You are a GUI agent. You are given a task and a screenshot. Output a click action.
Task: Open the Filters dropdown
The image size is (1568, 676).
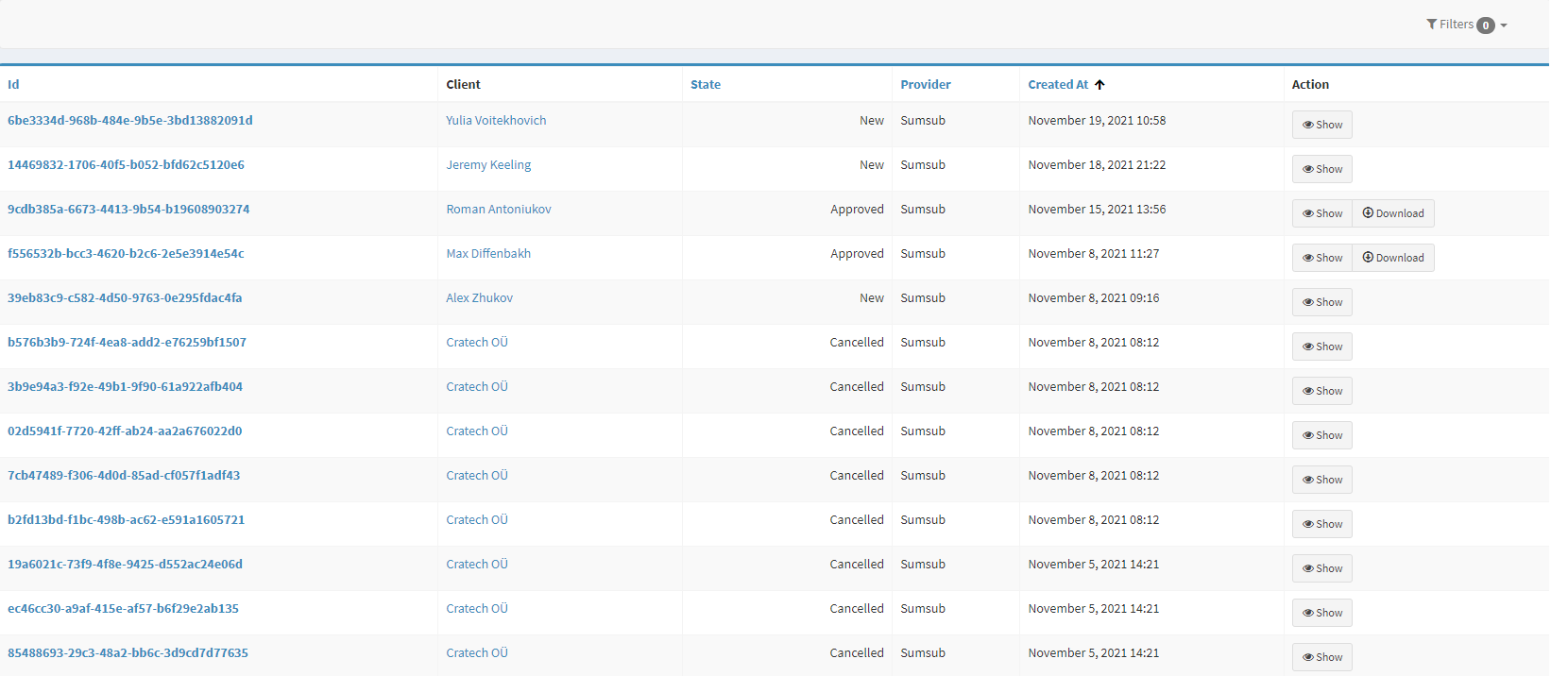click(1466, 25)
